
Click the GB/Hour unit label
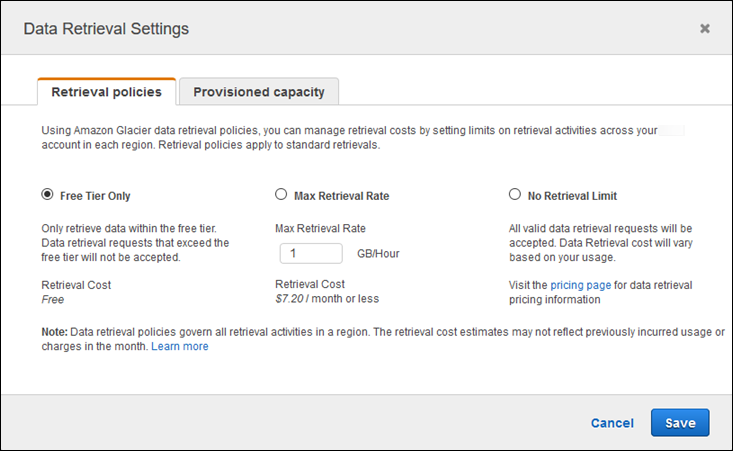click(378, 254)
